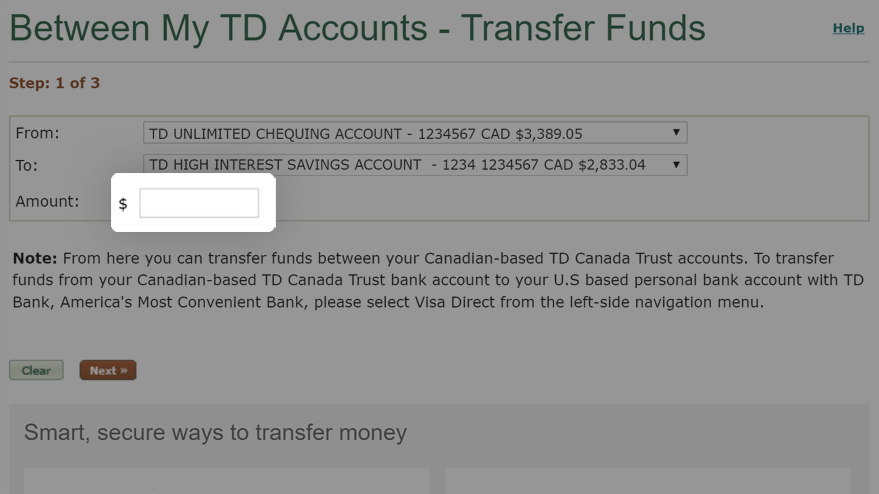The width and height of the screenshot is (879, 494).
Task: Click the Next button to continue
Action: (x=108, y=370)
